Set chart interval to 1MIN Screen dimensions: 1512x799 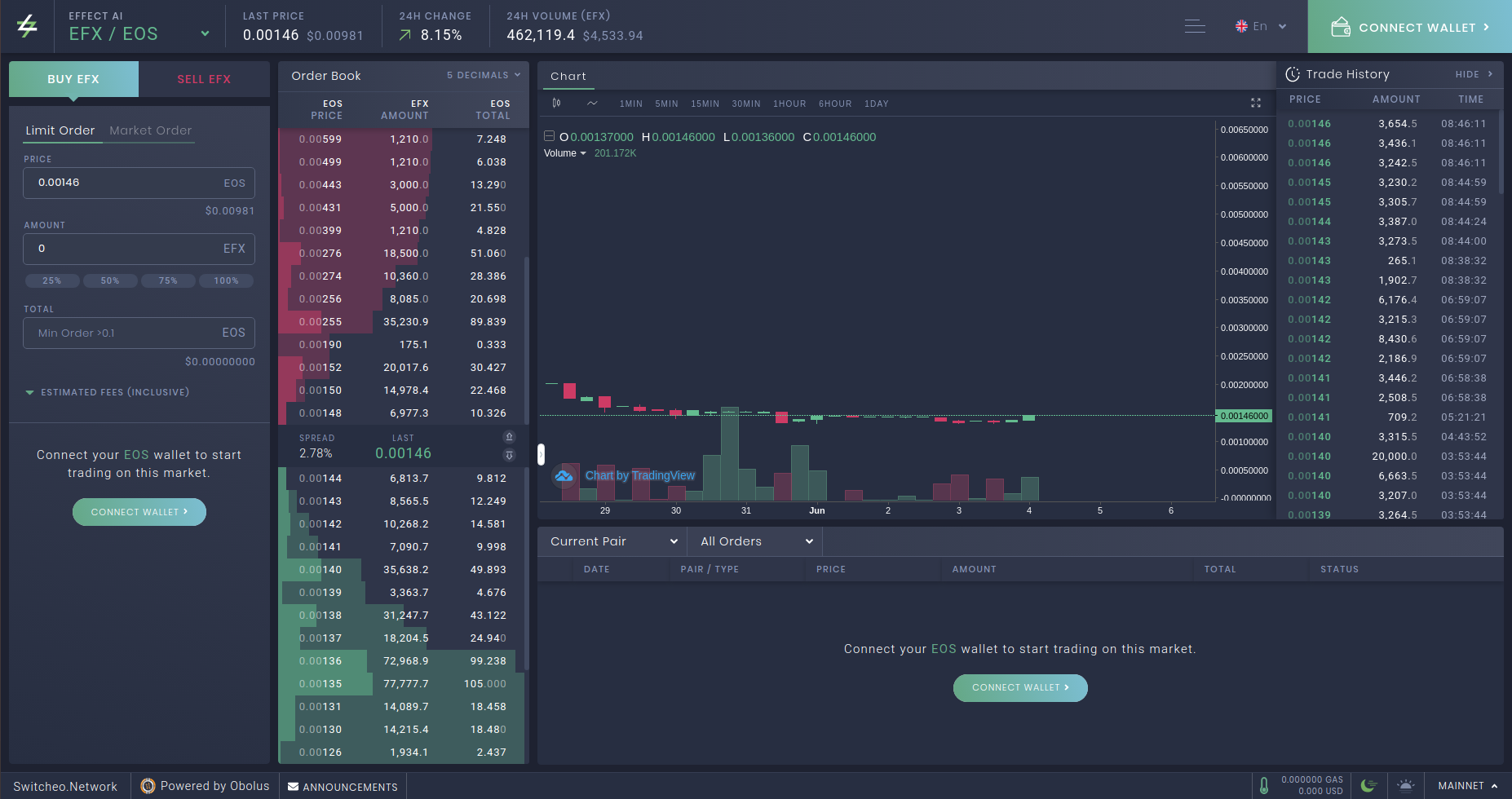631,104
